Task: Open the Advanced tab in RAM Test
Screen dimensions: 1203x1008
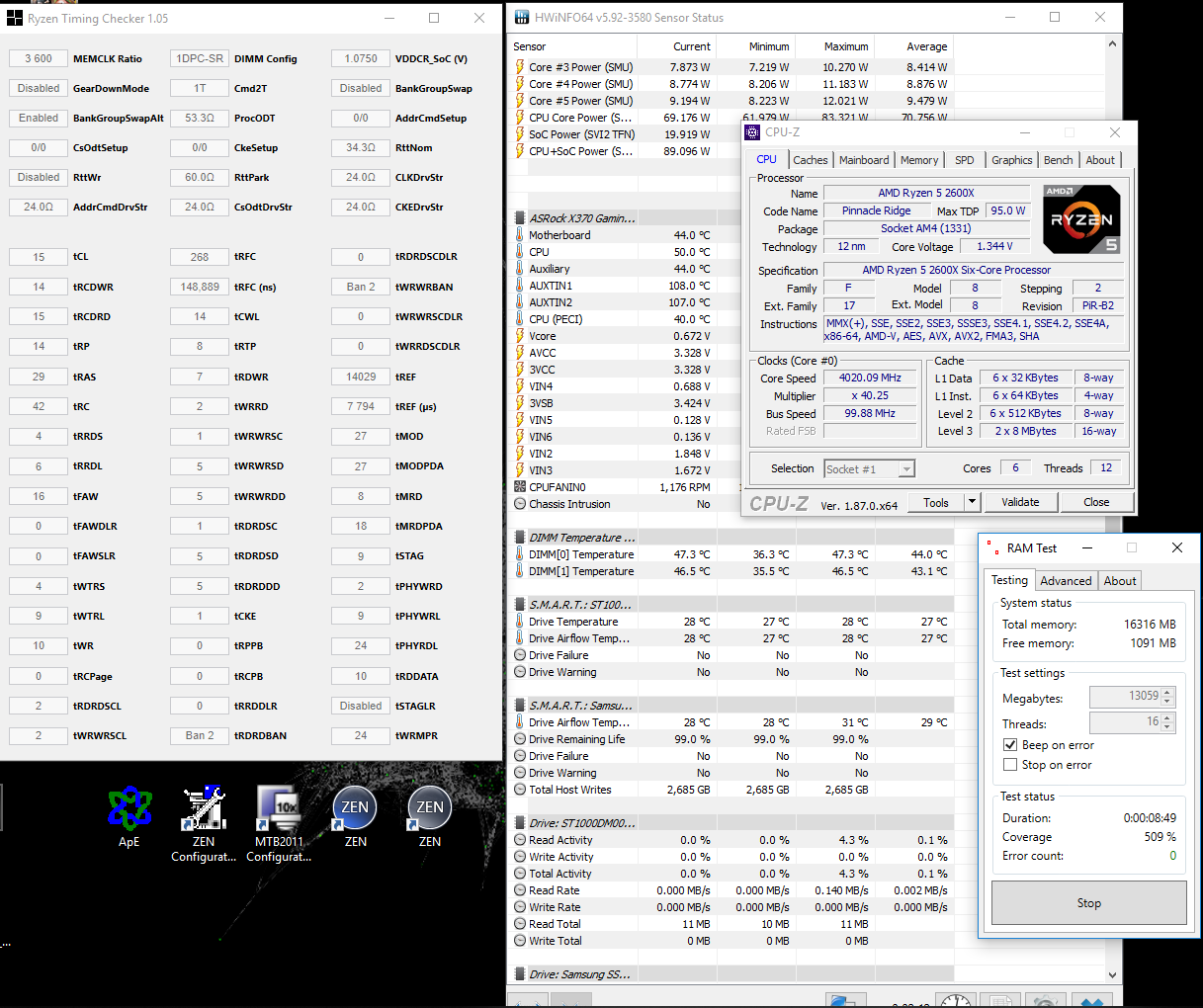Action: pyautogui.click(x=1066, y=581)
